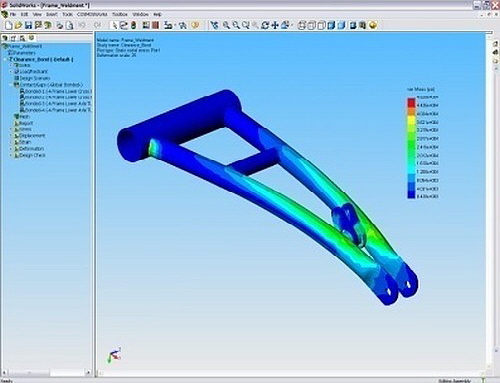500x383 pixels.
Task: Click the third zoom magnifier icon
Action: click(x=246, y=25)
